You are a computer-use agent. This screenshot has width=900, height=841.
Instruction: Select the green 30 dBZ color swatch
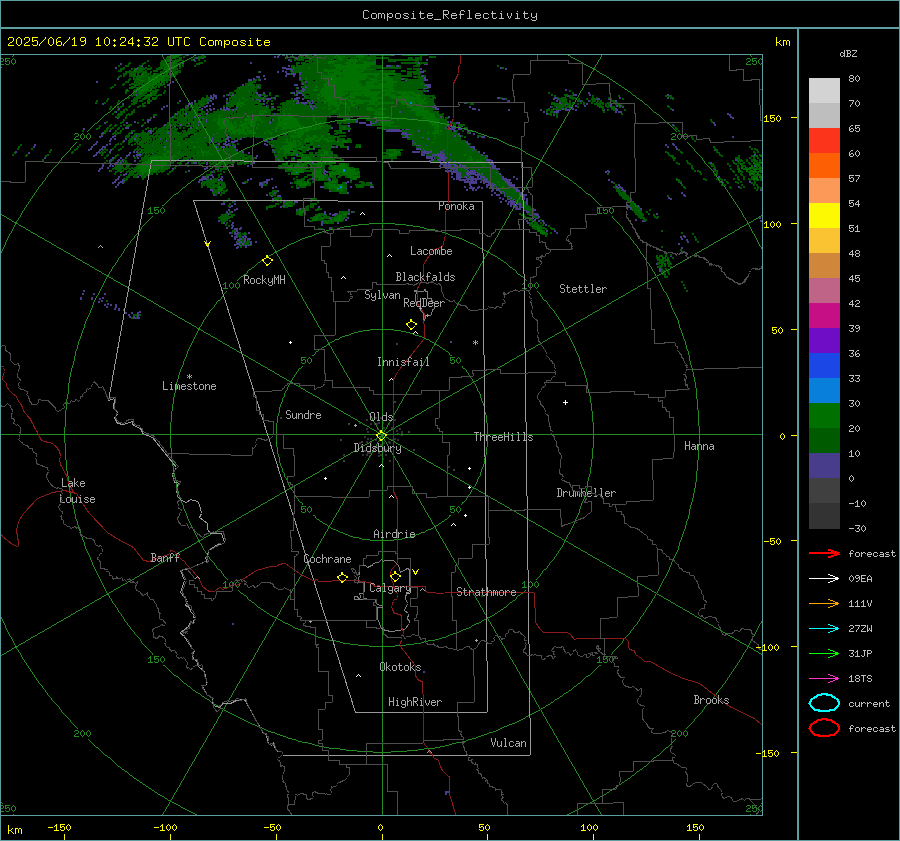click(x=824, y=415)
